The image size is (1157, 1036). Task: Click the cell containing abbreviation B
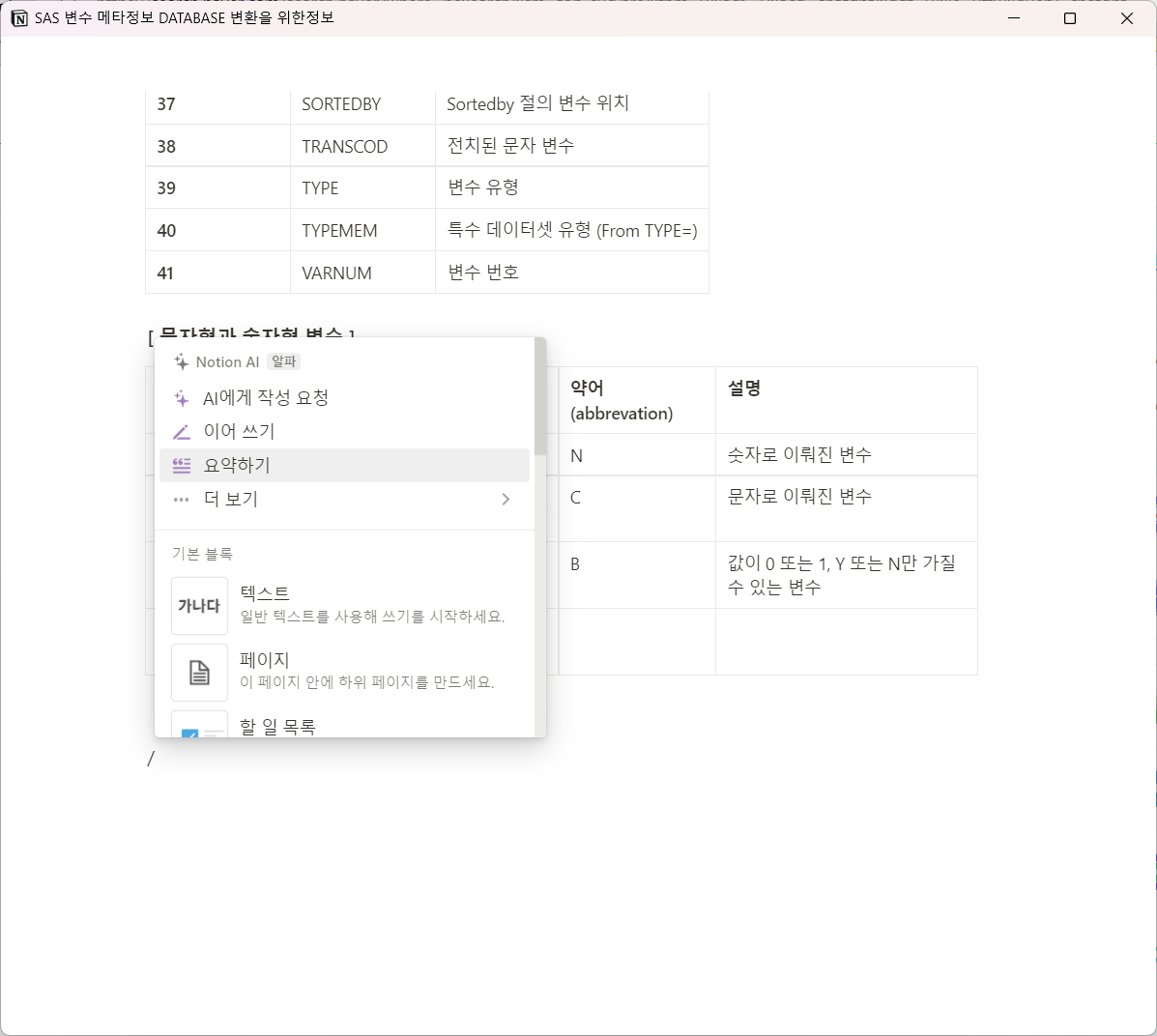[637, 576]
